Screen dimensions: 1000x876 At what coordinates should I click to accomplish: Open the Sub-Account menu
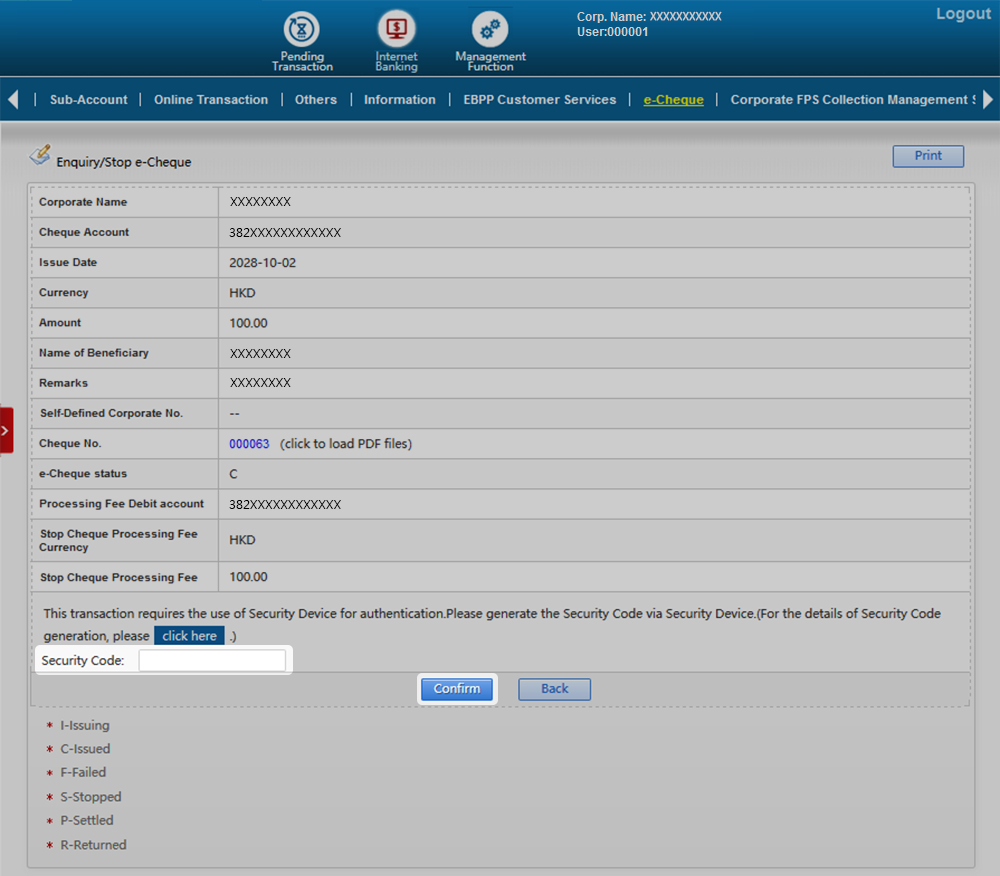pyautogui.click(x=89, y=100)
